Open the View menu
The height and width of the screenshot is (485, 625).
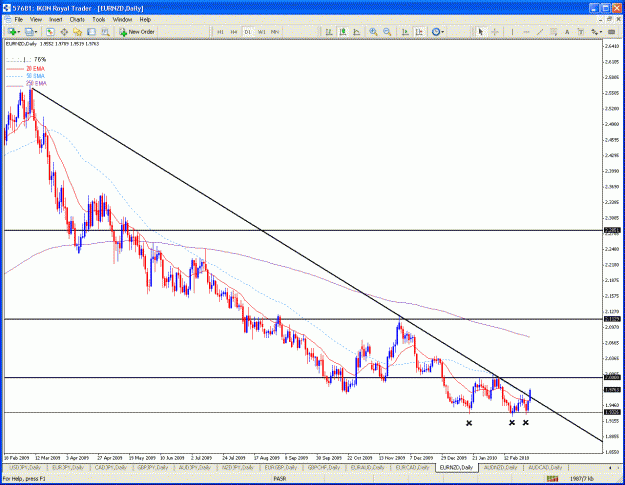pos(36,19)
